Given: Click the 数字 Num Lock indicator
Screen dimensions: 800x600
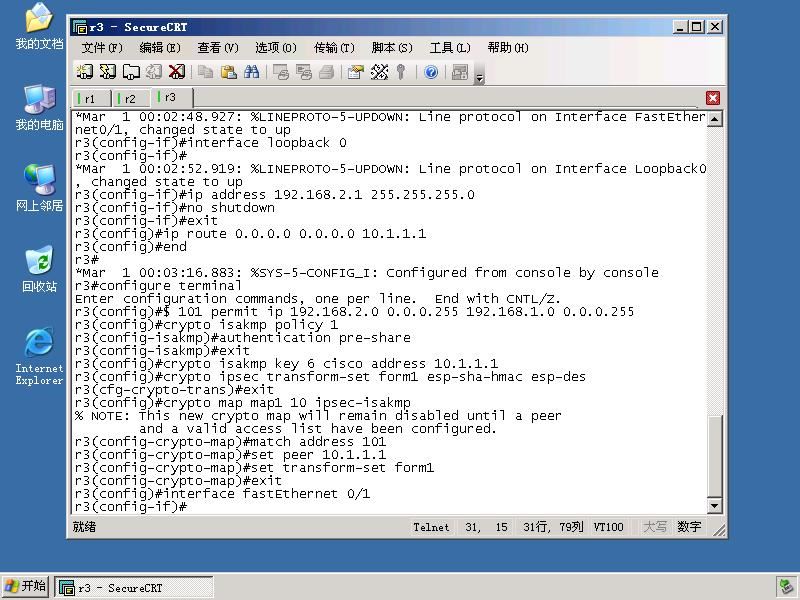Looking at the screenshot, I should 689,527.
